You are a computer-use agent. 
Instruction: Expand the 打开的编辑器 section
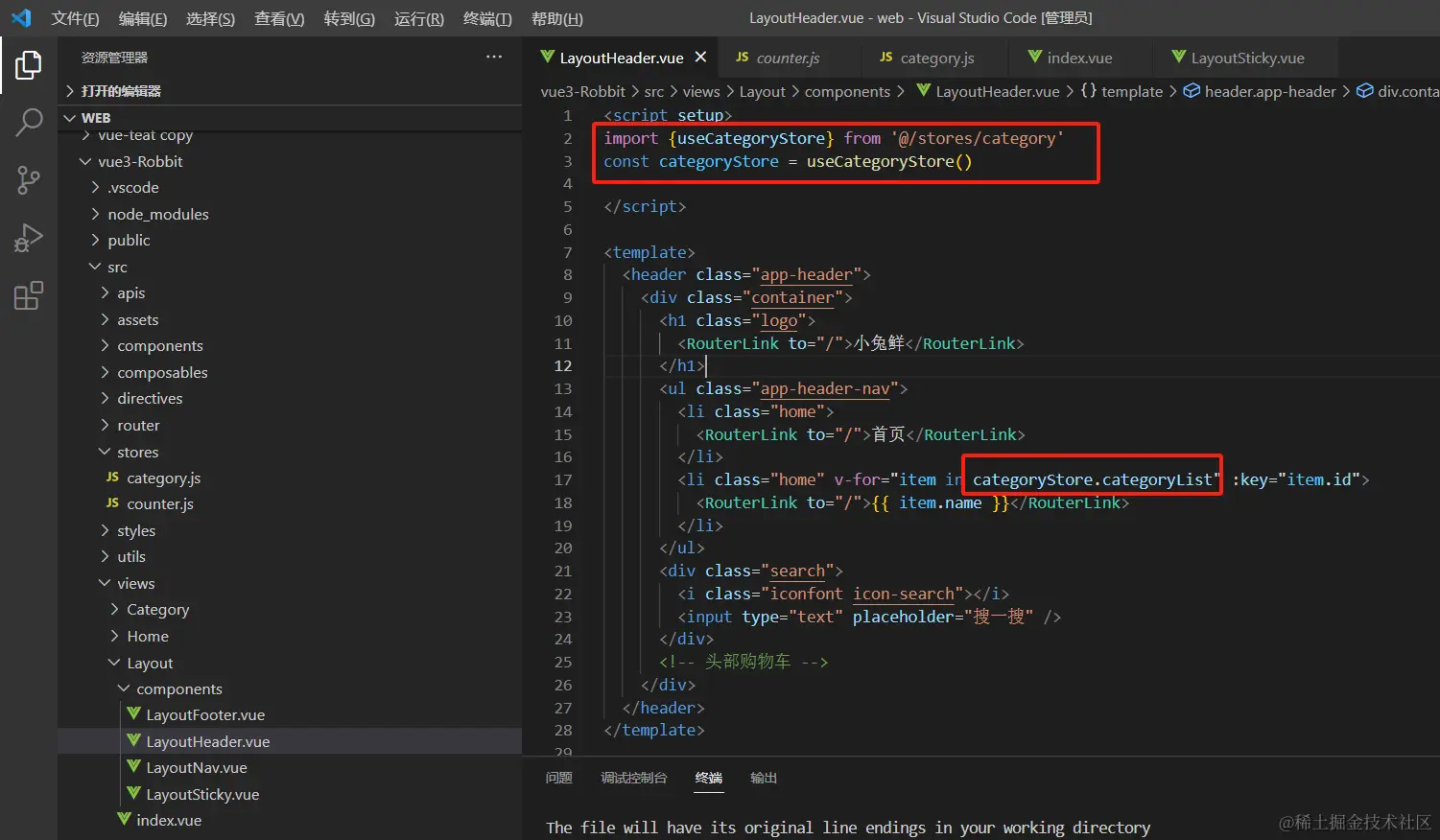(121, 91)
